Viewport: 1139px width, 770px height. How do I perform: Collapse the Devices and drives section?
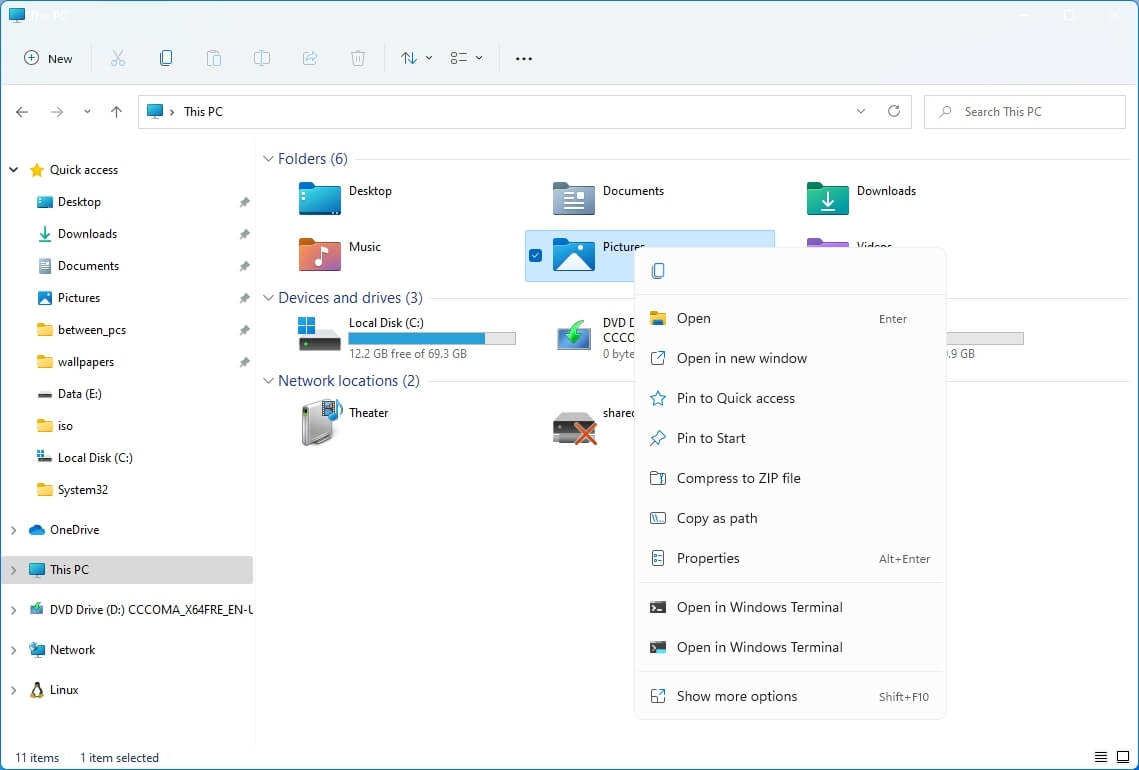point(268,297)
